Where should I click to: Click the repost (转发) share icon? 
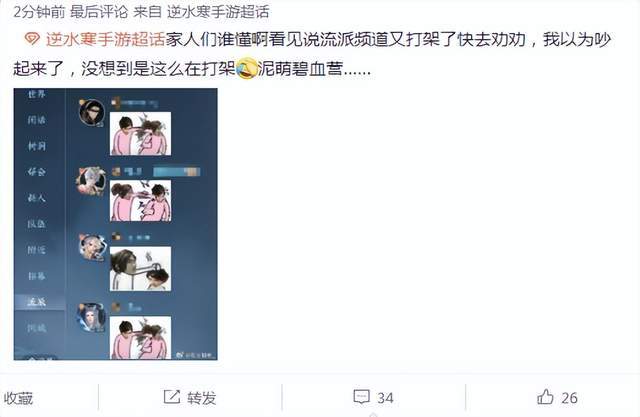coord(171,397)
